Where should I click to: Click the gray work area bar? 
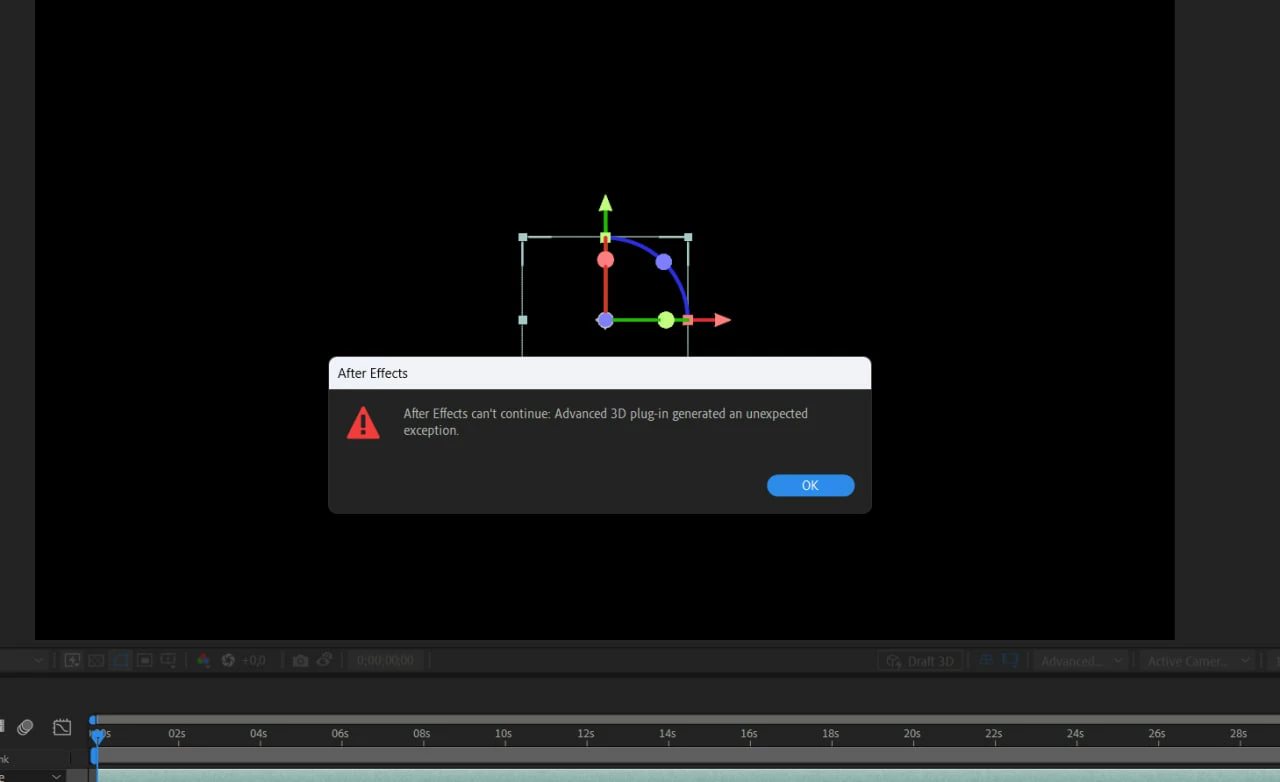pos(688,756)
